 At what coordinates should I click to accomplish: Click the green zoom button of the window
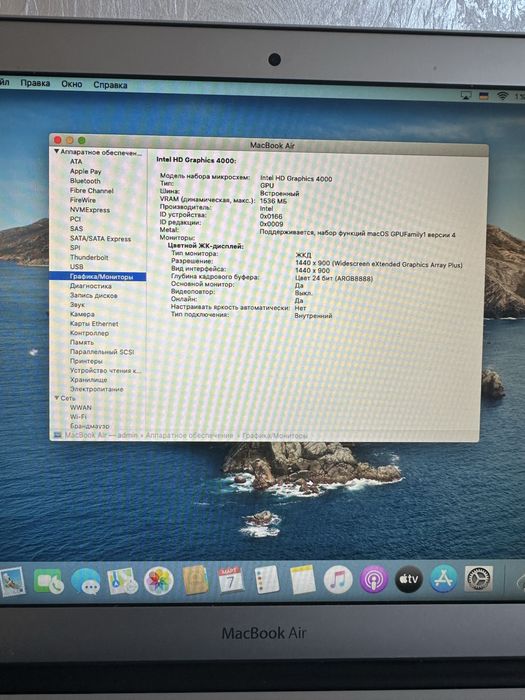click(82, 140)
